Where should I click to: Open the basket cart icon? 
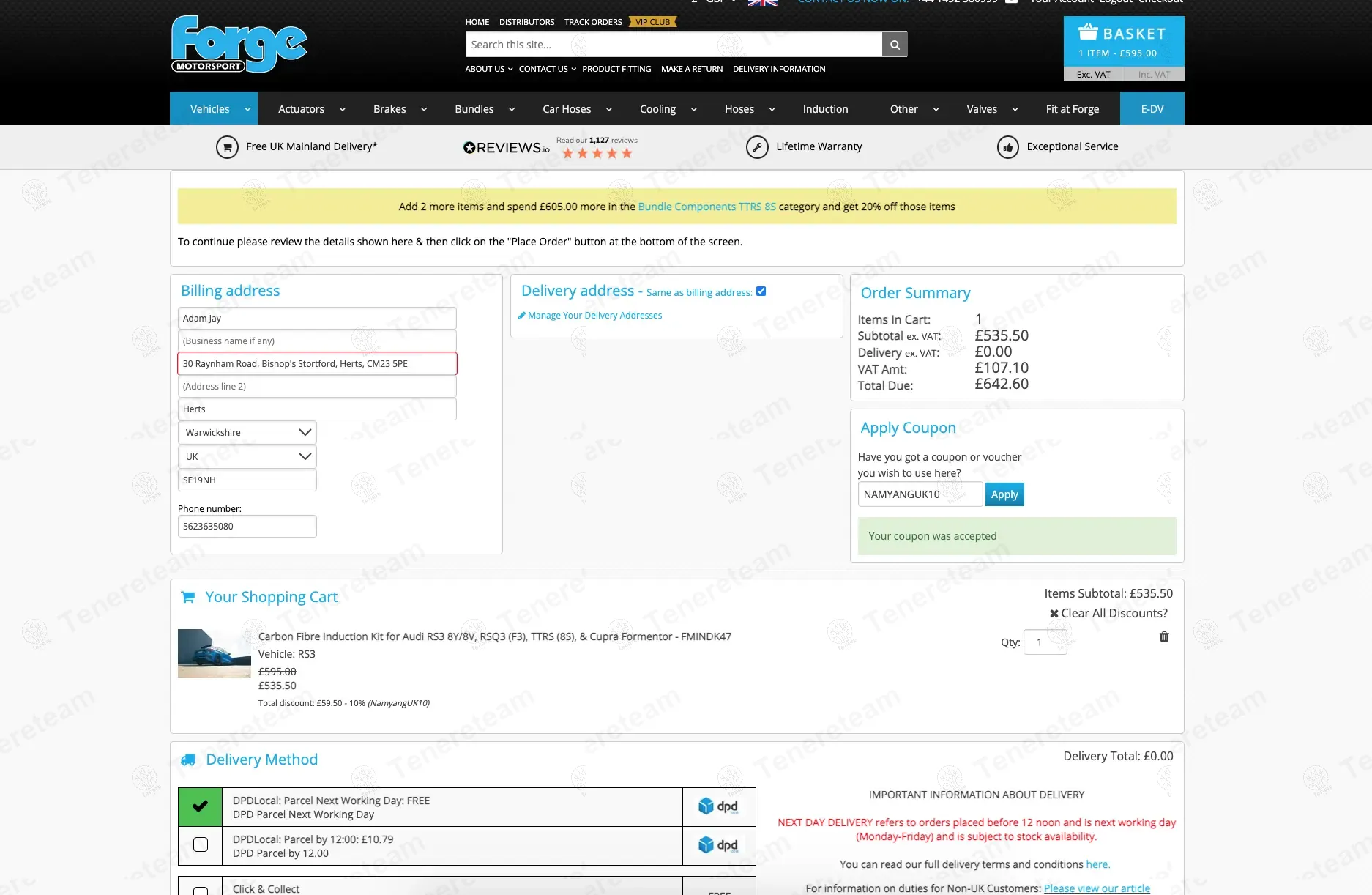[1088, 33]
